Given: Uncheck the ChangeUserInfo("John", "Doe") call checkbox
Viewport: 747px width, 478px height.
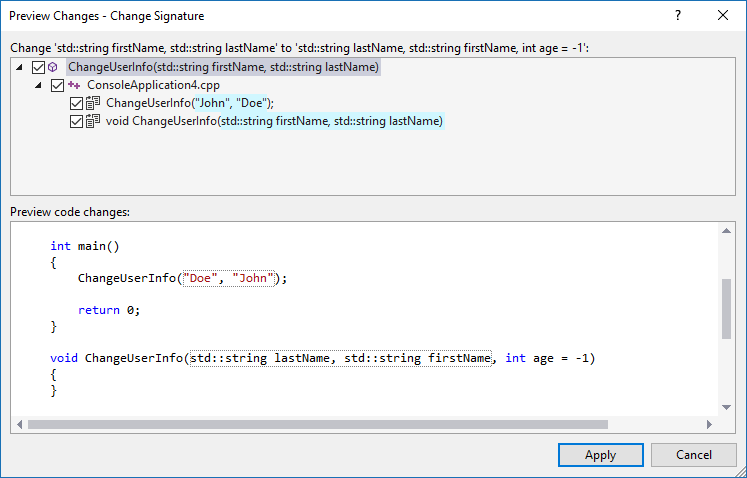Looking at the screenshot, I should 76,103.
